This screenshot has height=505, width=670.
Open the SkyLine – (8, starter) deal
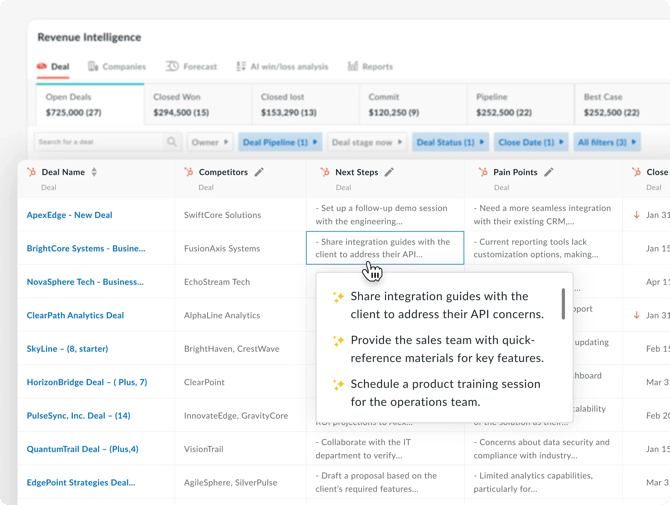pyautogui.click(x=68, y=349)
